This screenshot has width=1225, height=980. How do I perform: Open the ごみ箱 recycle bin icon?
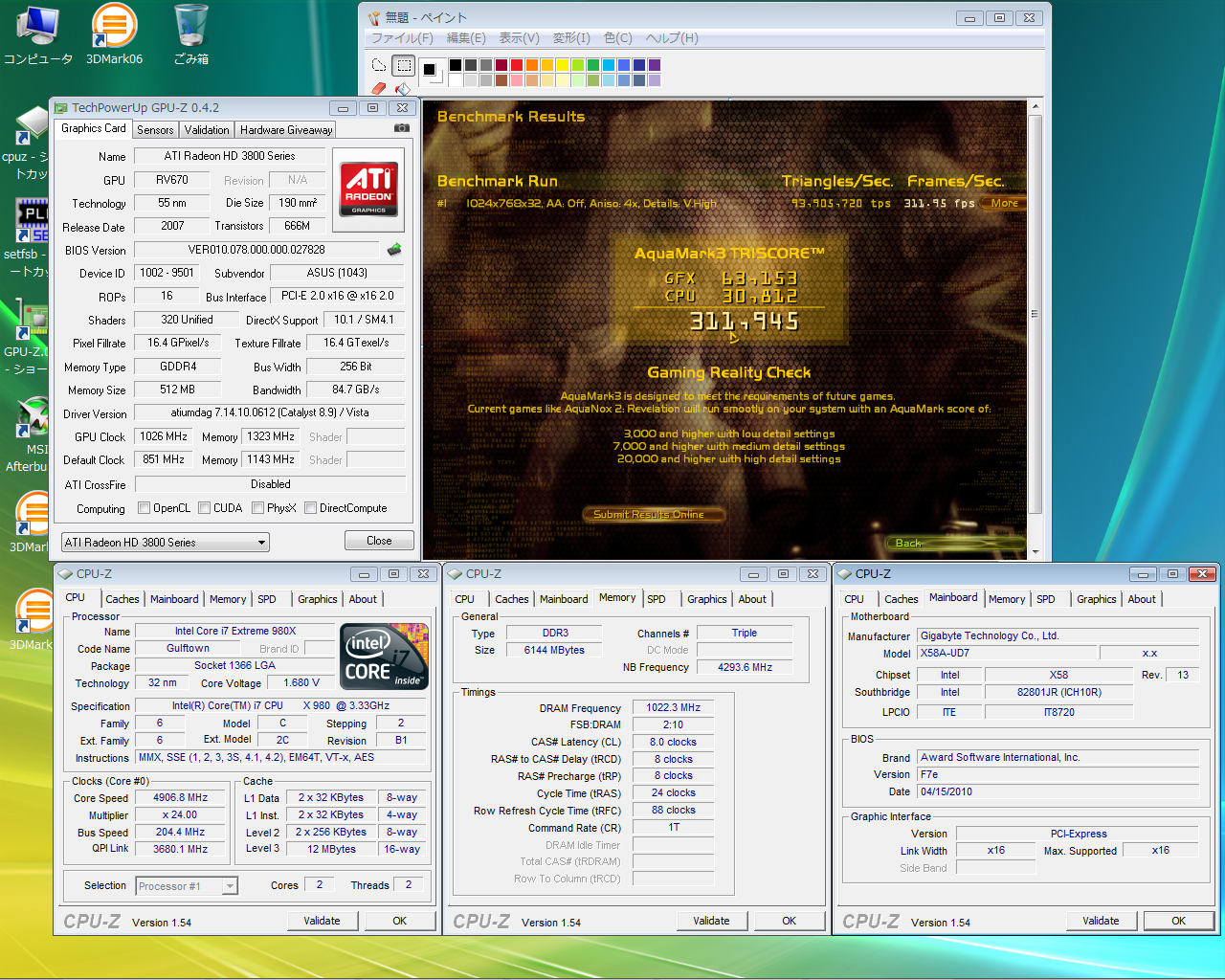coord(191,35)
